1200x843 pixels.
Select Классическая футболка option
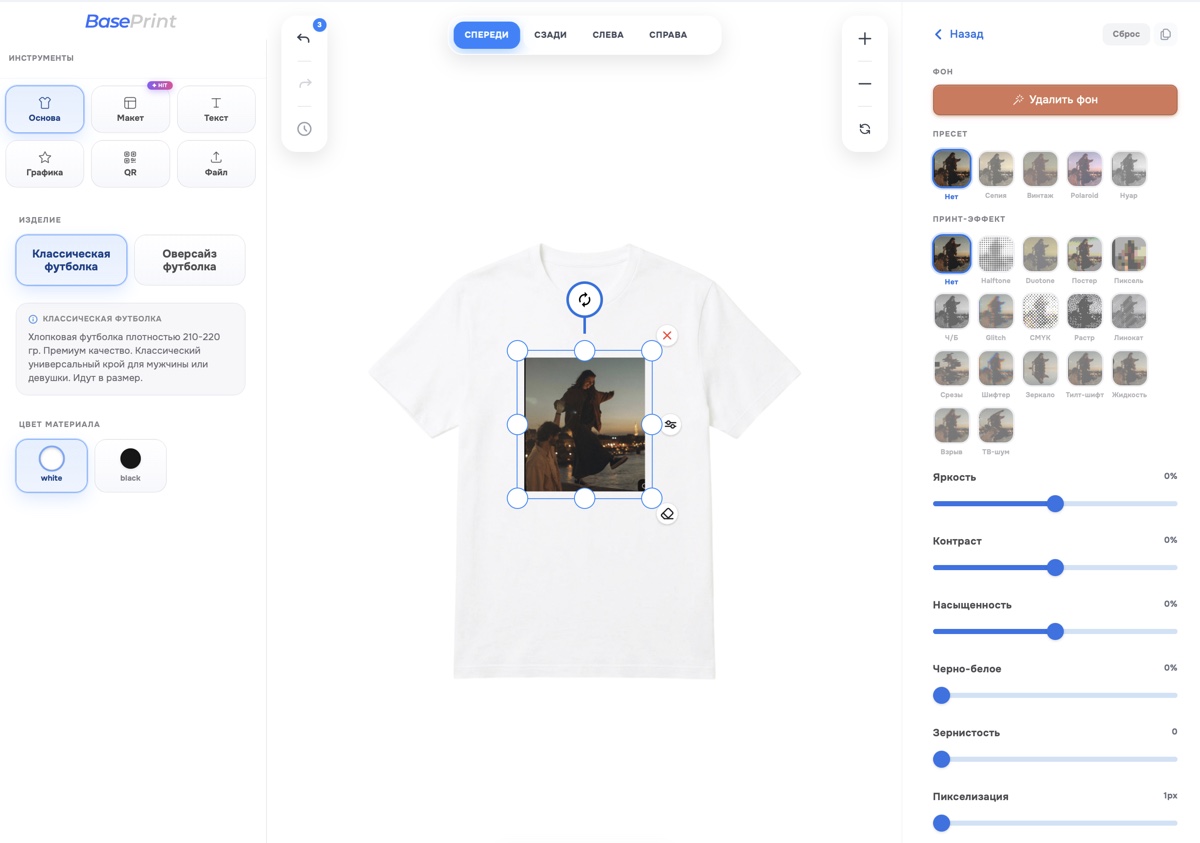click(x=71, y=260)
